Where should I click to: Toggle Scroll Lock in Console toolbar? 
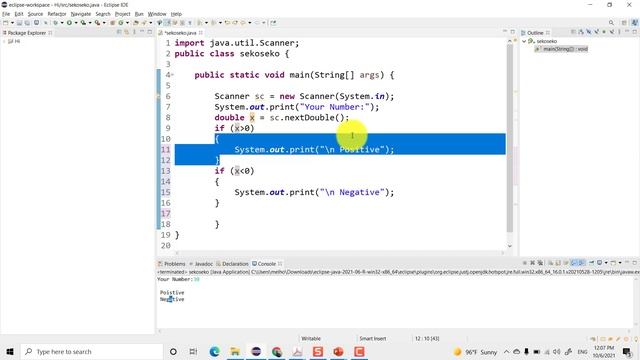coord(558,263)
